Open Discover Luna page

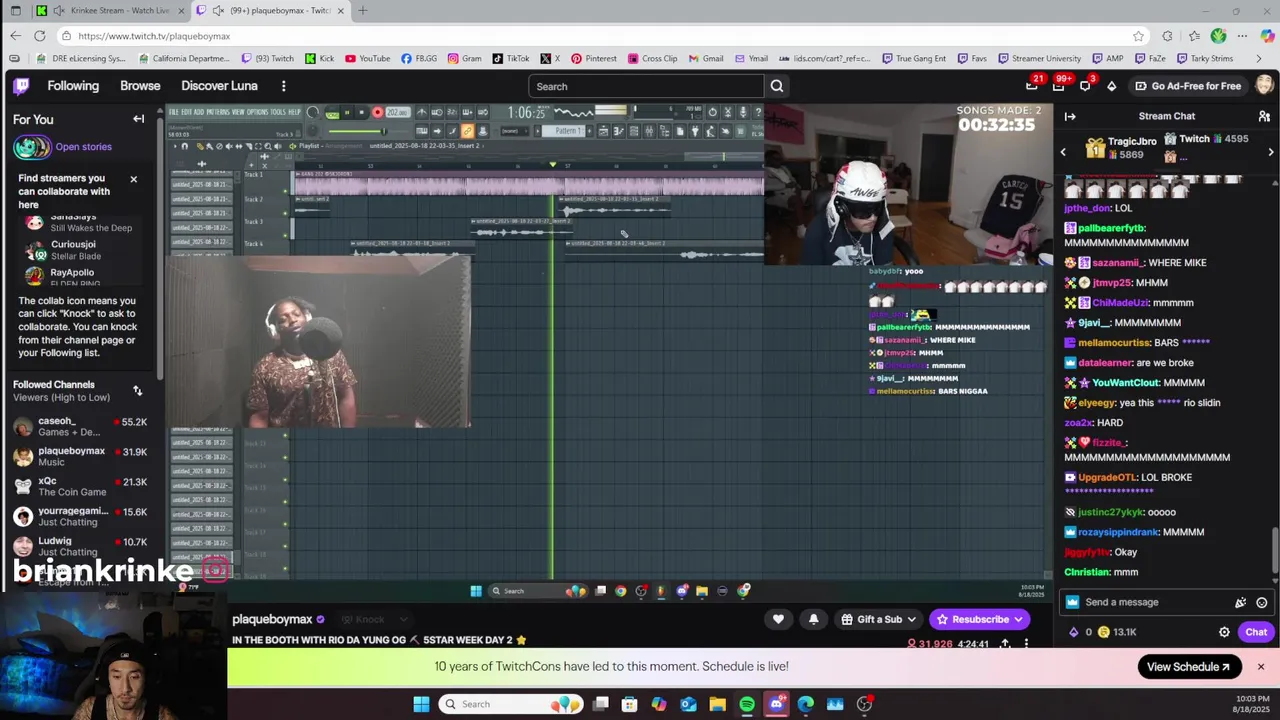tap(219, 86)
